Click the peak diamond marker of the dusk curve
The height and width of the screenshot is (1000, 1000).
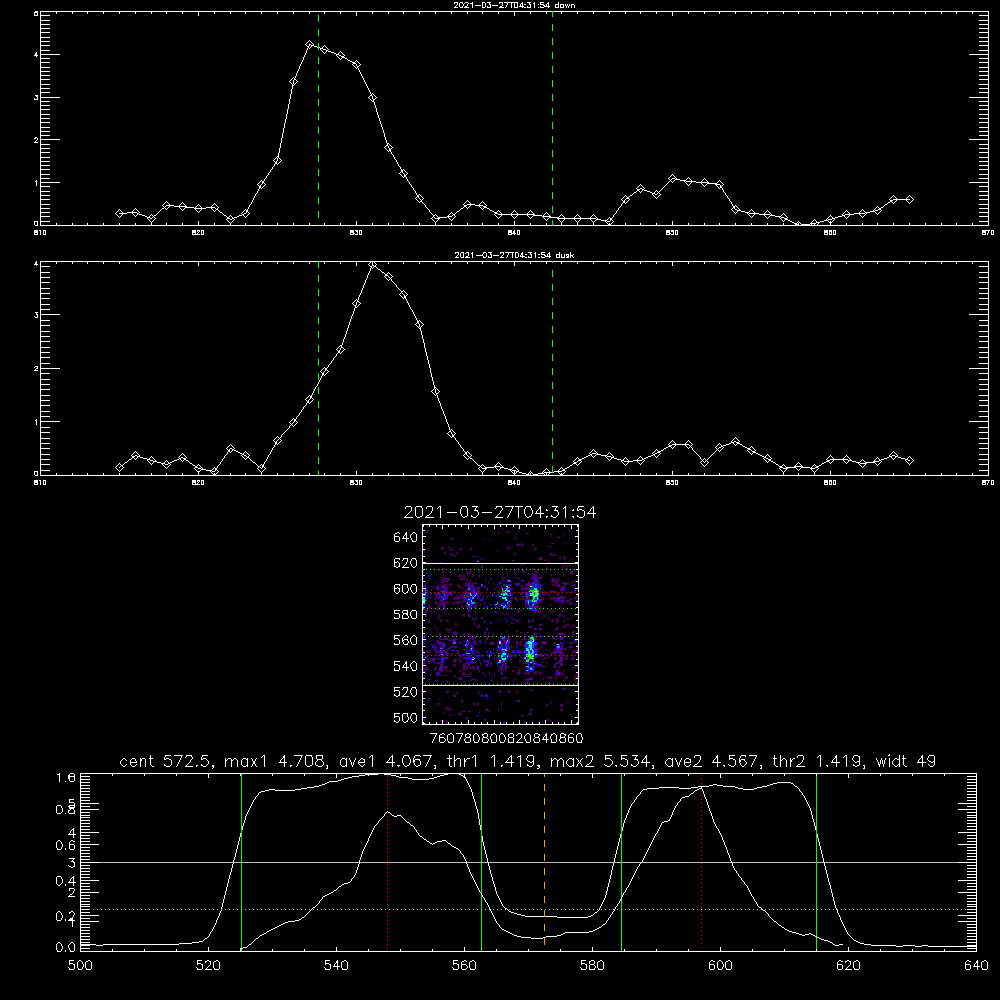tap(372, 265)
